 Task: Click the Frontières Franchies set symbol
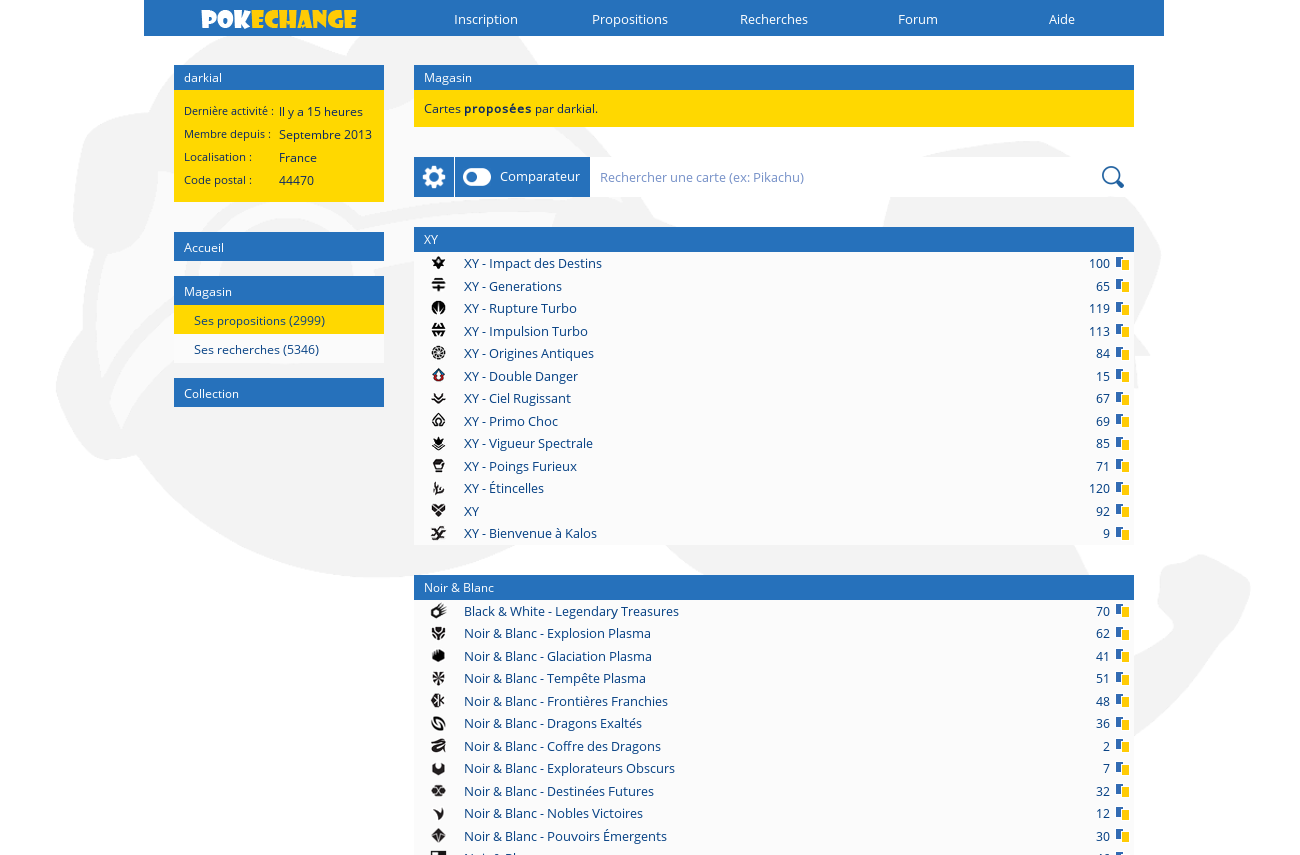click(438, 701)
